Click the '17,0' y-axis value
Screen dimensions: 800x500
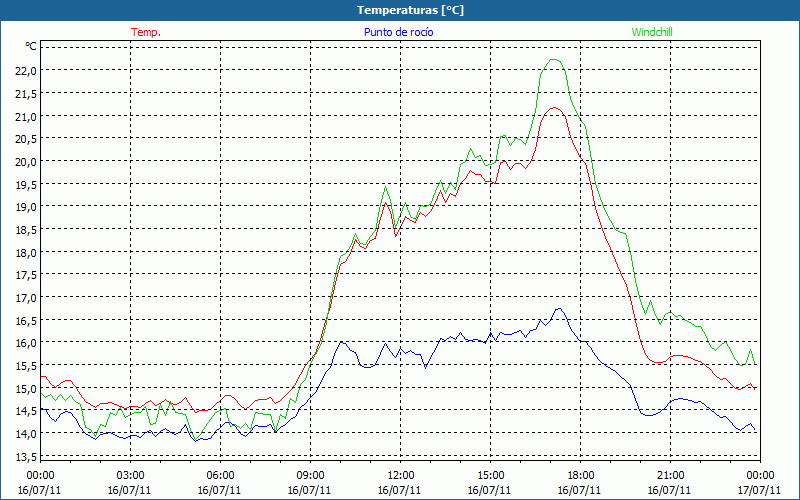27,298
